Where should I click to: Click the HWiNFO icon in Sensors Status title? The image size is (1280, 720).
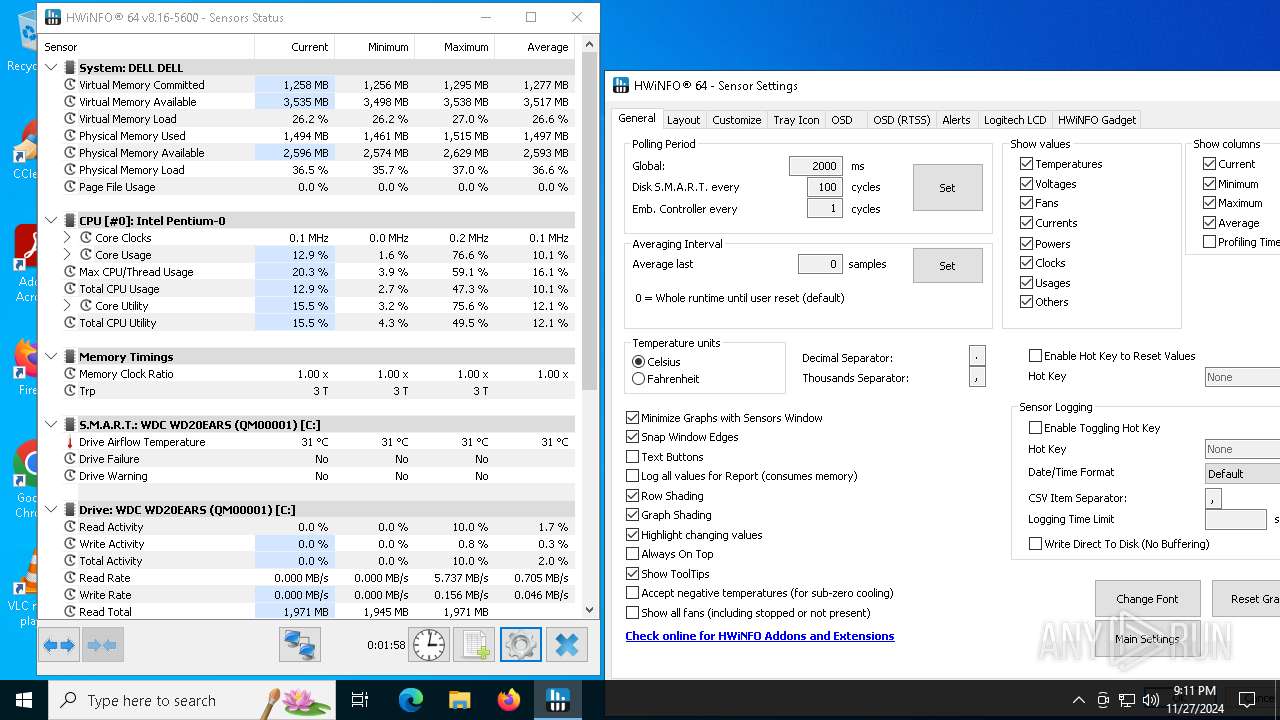pos(51,18)
